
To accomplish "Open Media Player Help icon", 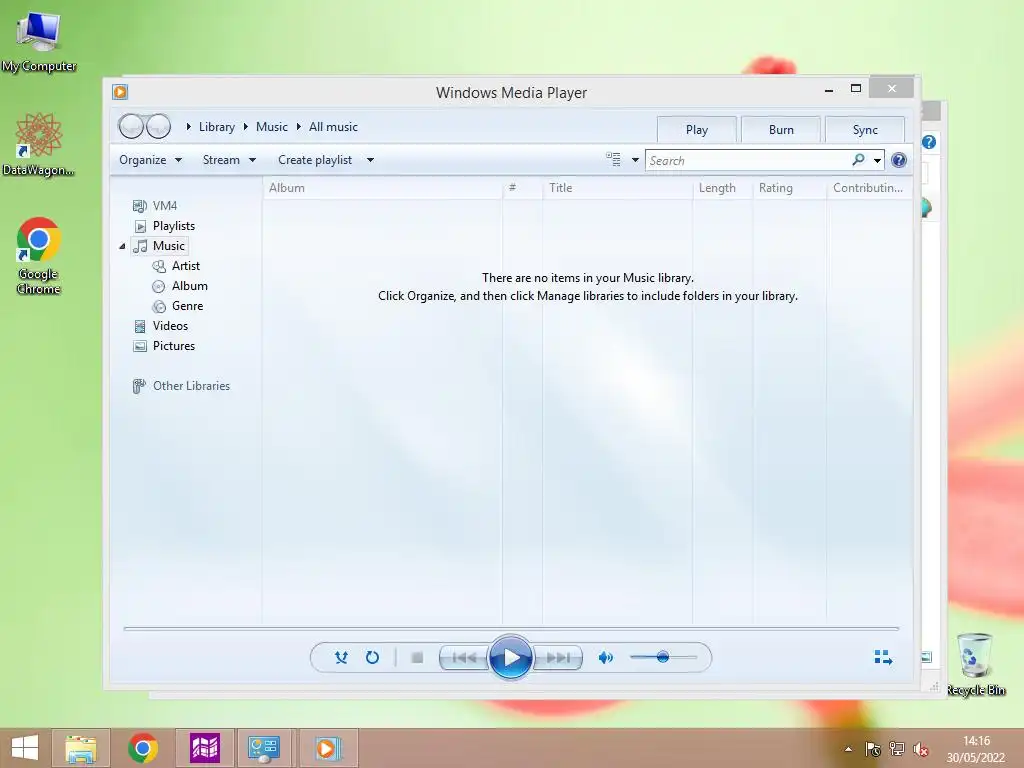I will (899, 160).
